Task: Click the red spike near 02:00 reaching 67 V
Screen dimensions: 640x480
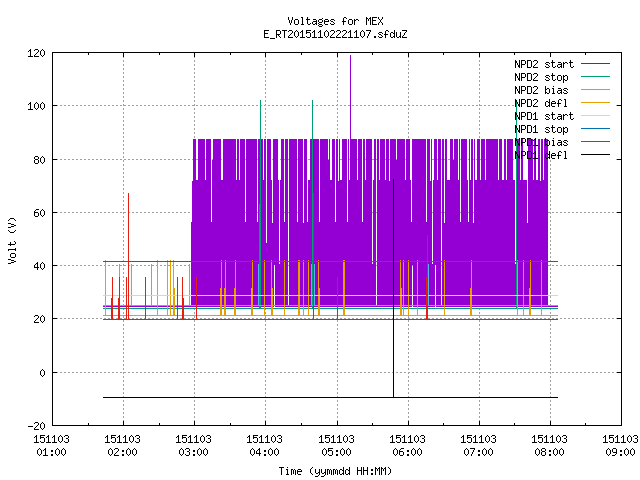Action: coord(128,256)
